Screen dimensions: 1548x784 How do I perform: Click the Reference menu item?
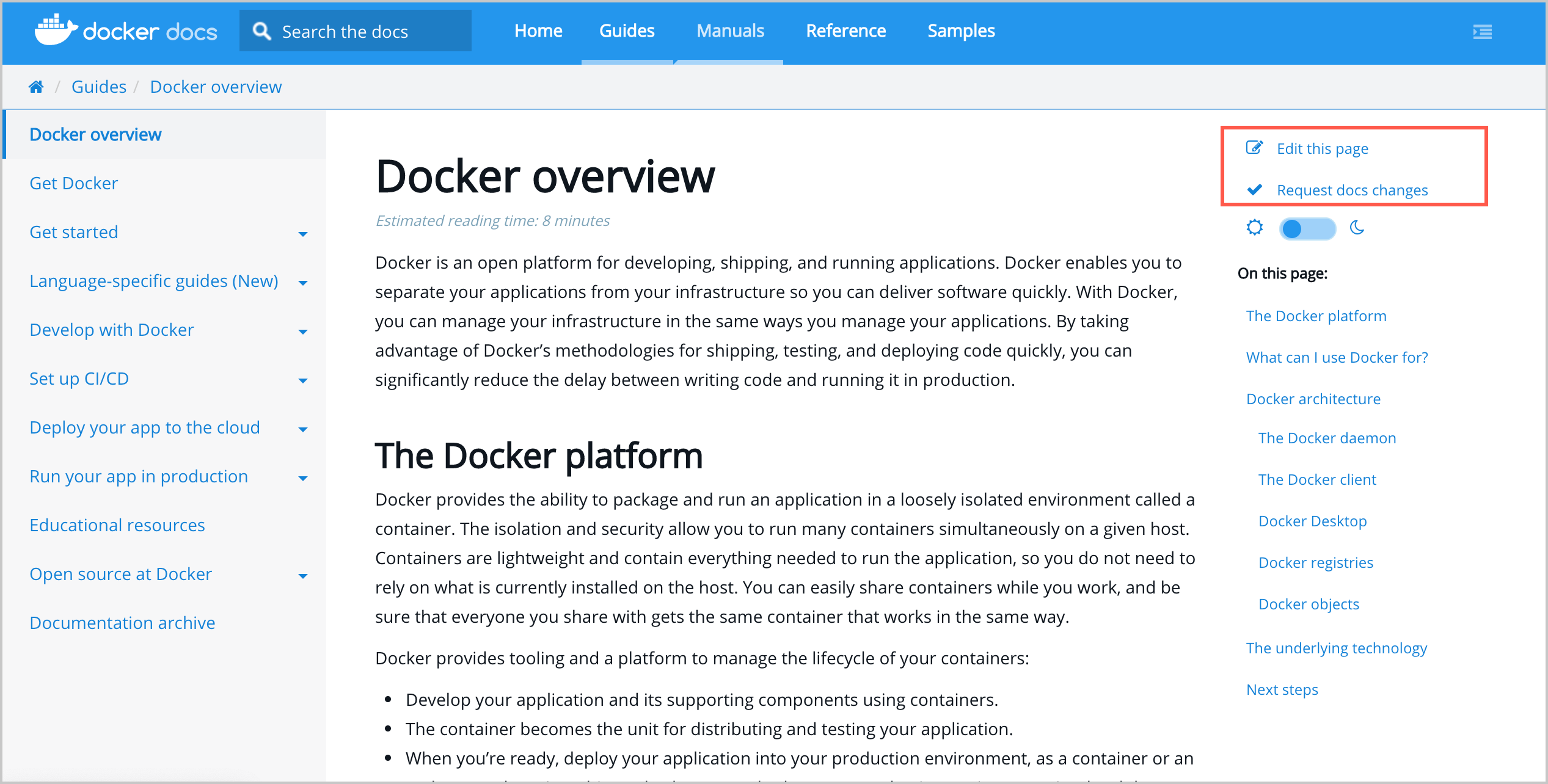[x=846, y=31]
